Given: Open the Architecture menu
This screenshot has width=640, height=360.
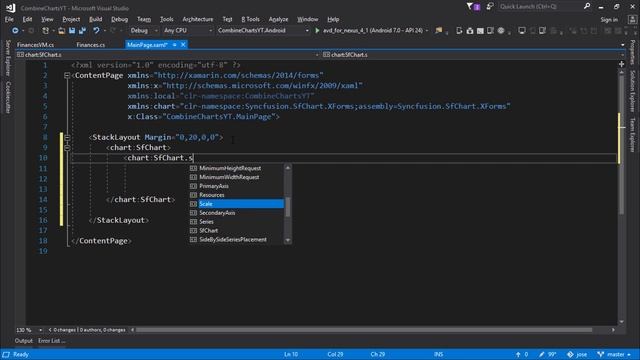Looking at the screenshot, I should pos(198,19).
